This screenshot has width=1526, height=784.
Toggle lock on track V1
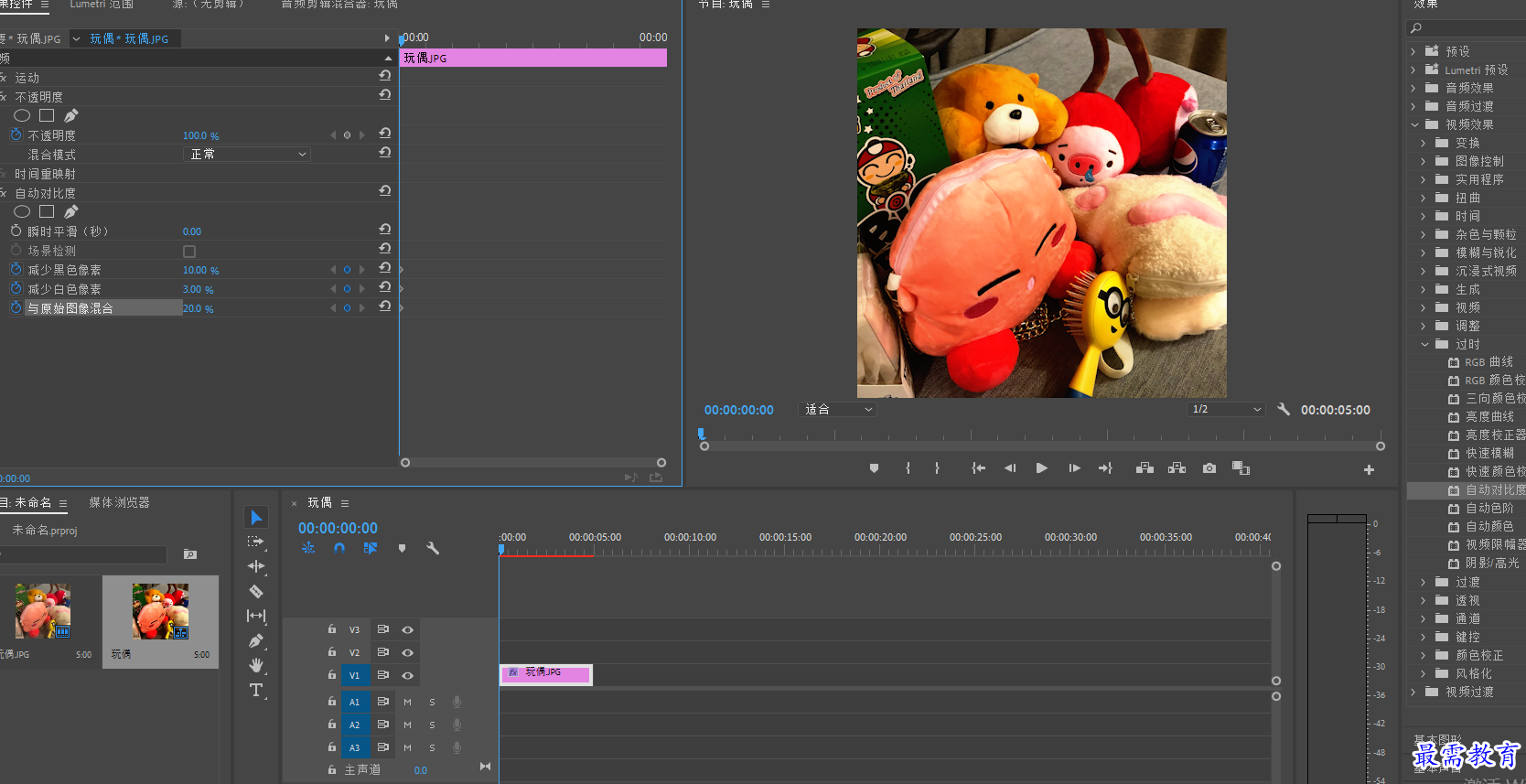click(x=332, y=674)
